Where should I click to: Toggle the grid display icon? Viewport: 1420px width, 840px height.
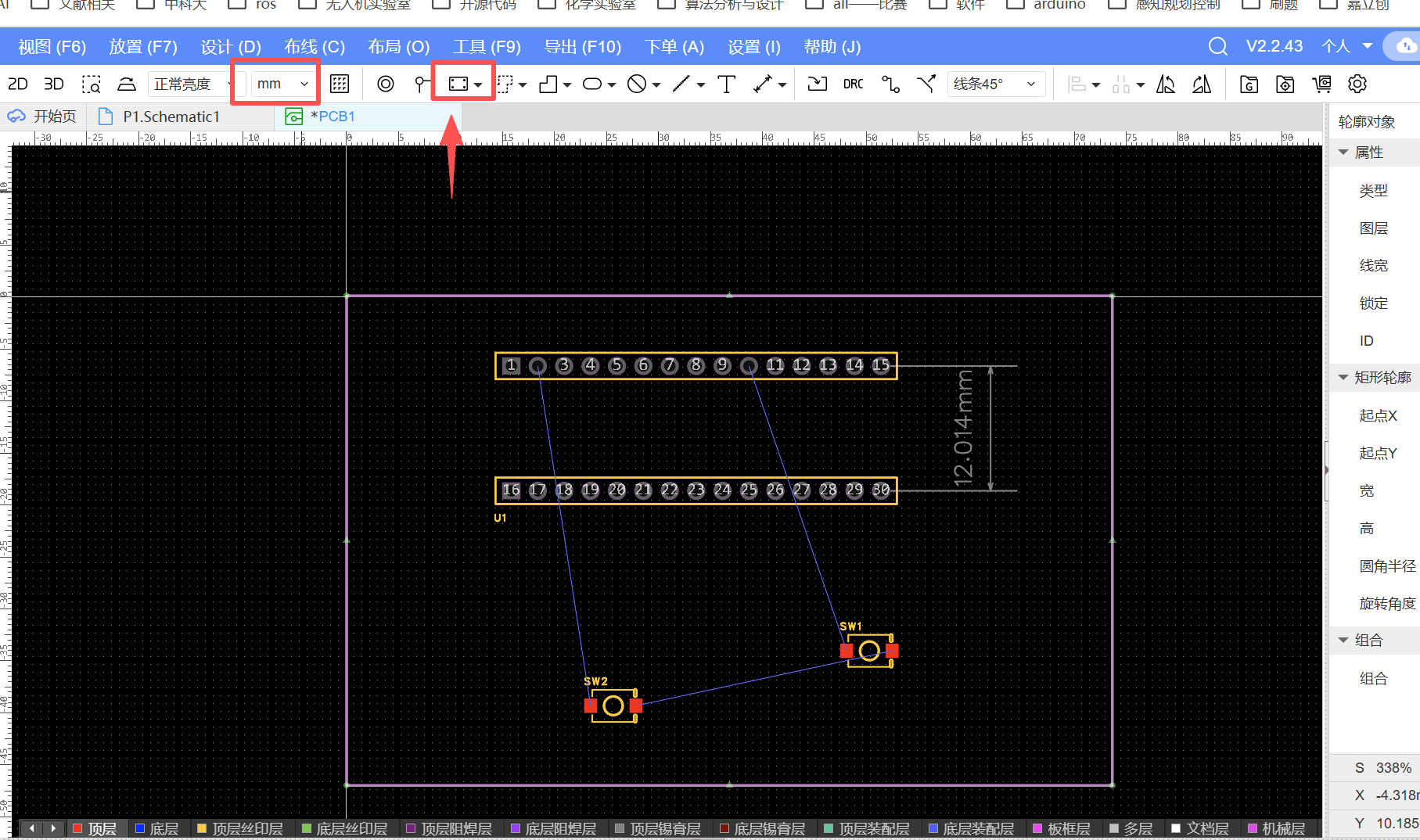tap(340, 84)
